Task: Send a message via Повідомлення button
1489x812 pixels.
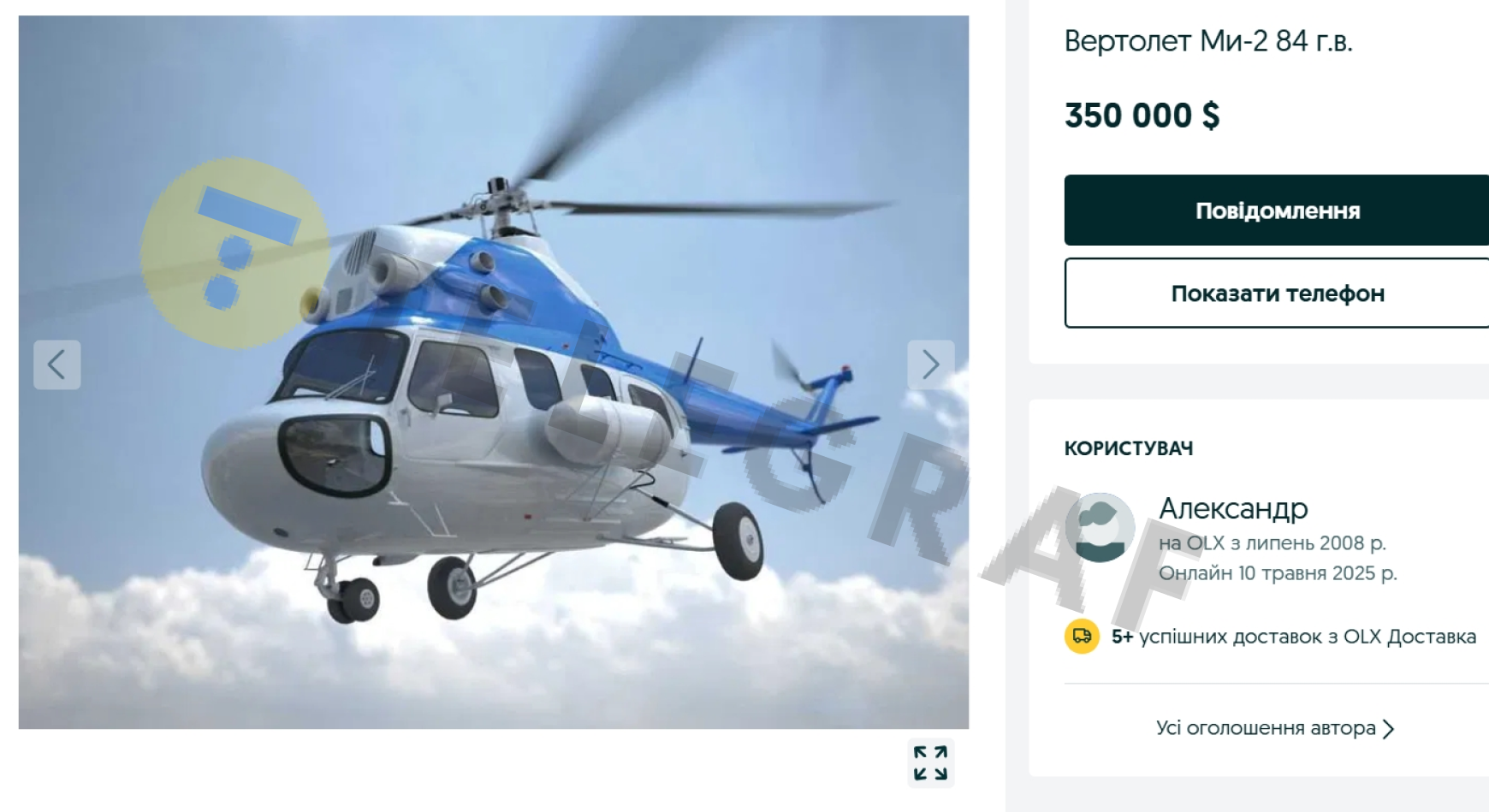Action: point(1277,210)
